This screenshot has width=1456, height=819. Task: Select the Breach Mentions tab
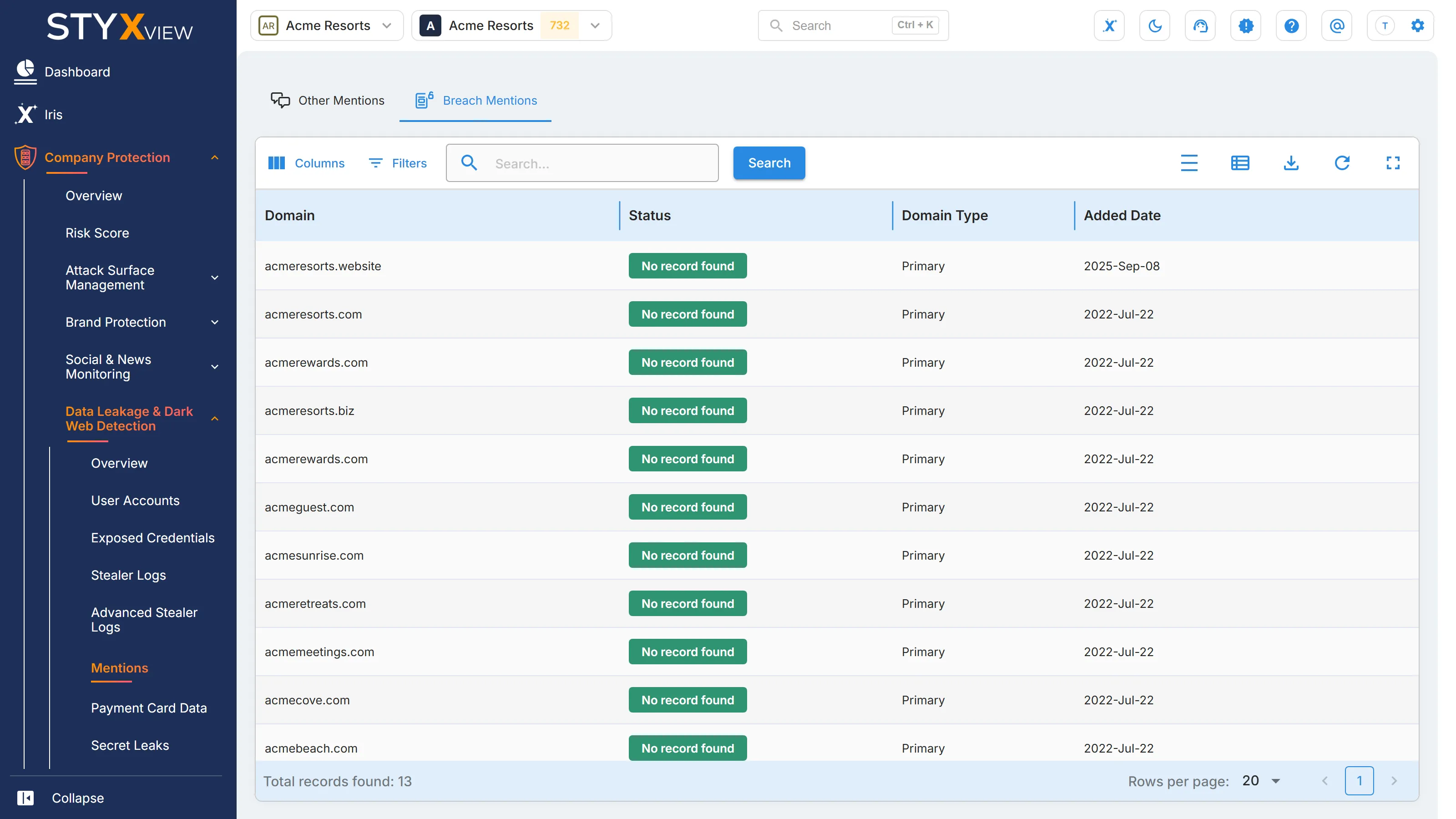pos(476,100)
